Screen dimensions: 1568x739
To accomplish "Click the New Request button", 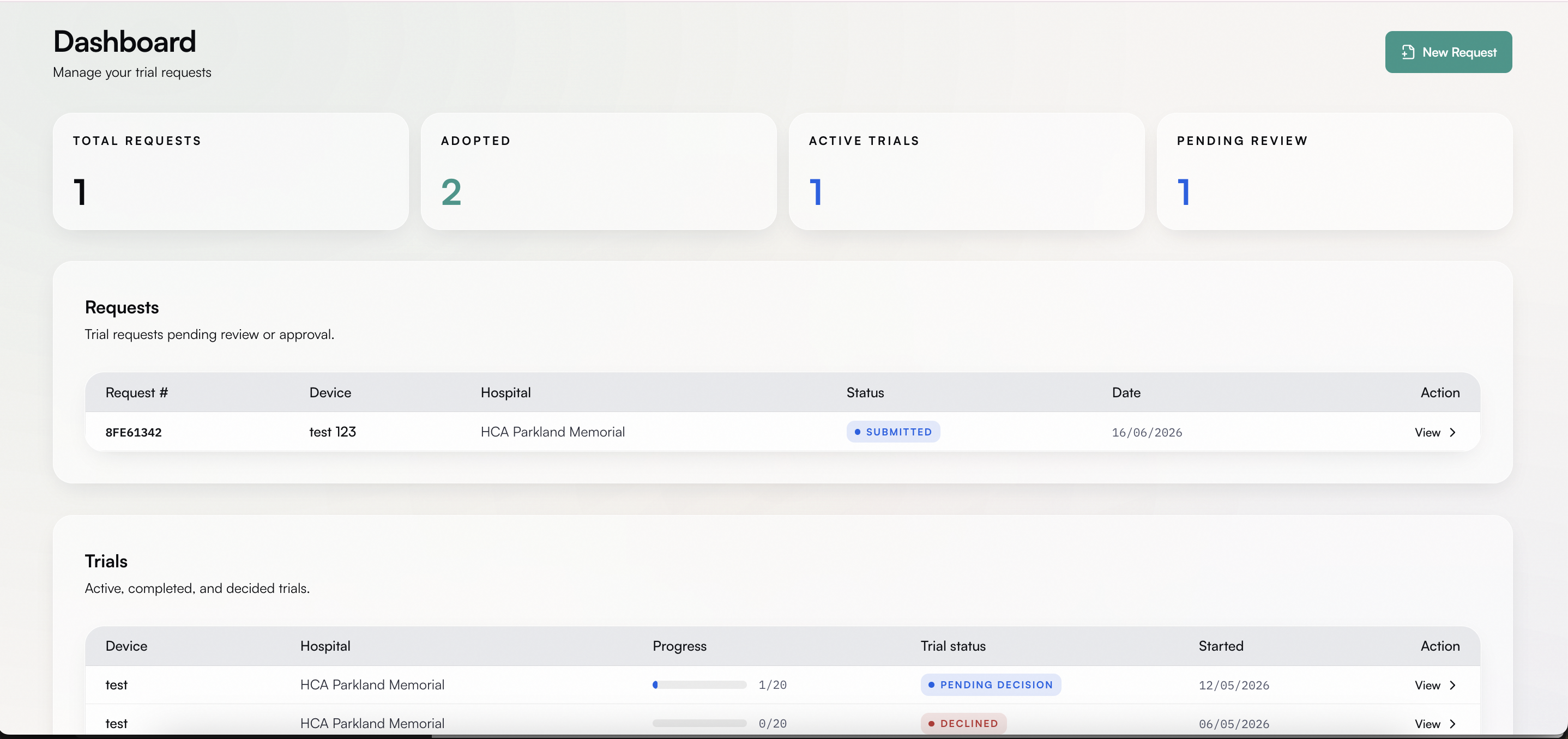I will (x=1448, y=52).
